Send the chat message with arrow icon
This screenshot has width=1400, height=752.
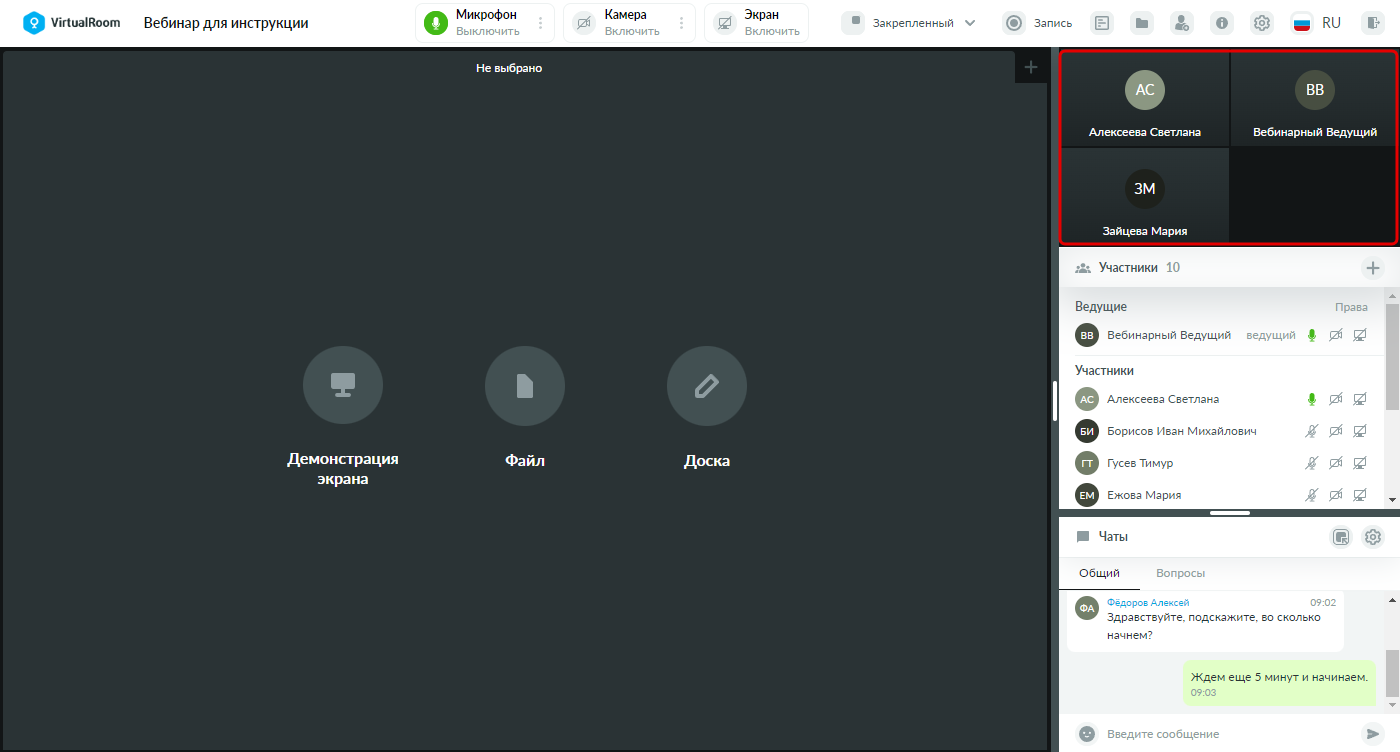[x=1372, y=733]
